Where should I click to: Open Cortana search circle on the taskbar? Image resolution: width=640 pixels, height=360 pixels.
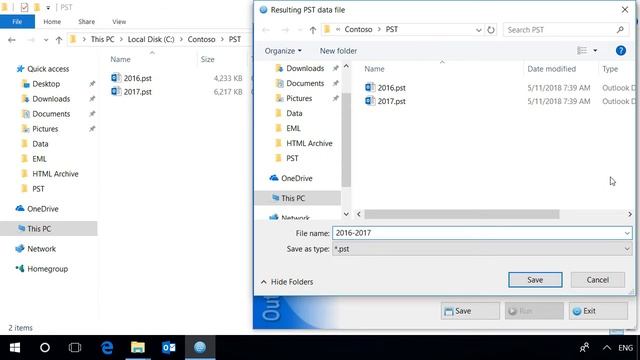(x=45, y=348)
